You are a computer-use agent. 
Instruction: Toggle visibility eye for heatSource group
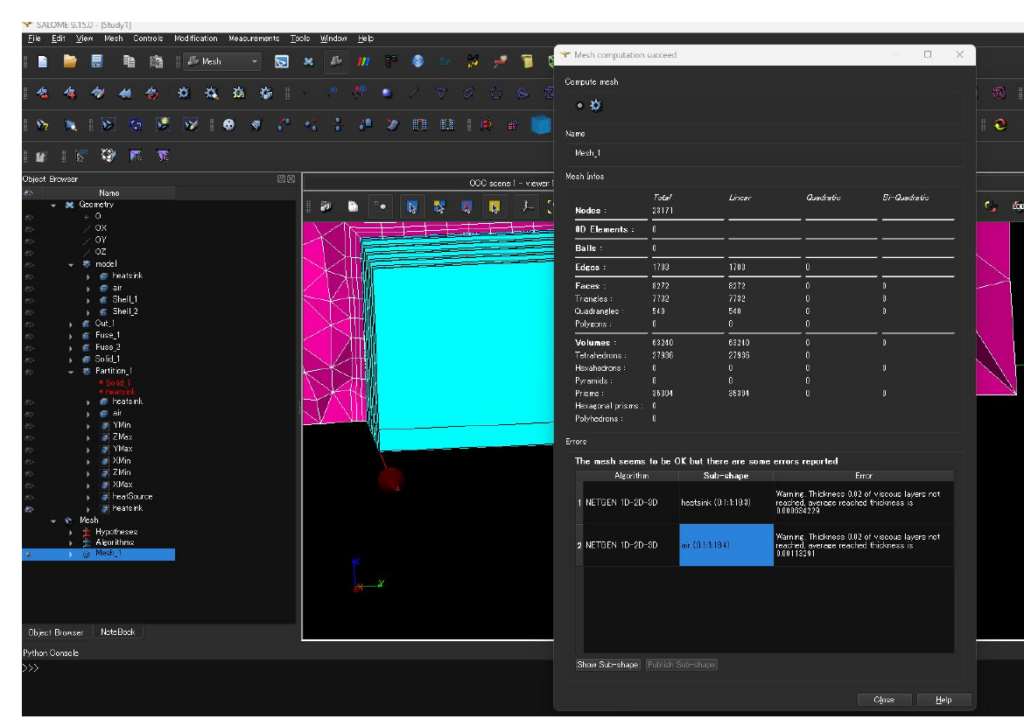pos(29,496)
